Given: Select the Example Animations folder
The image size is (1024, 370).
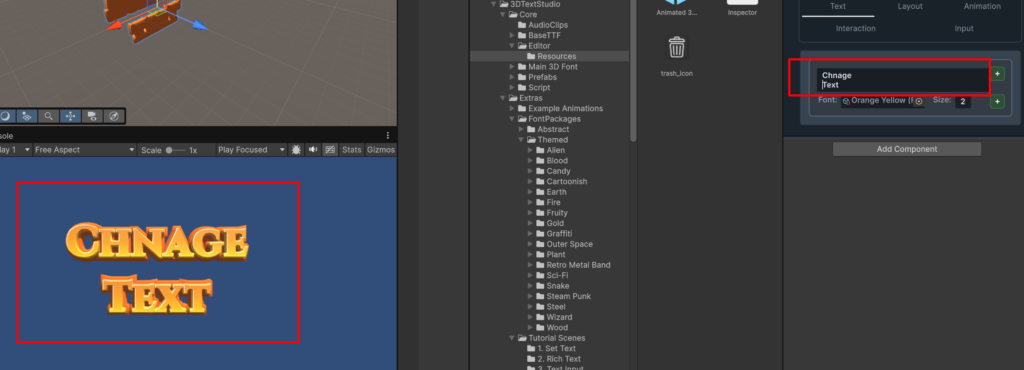Looking at the screenshot, I should point(566,108).
